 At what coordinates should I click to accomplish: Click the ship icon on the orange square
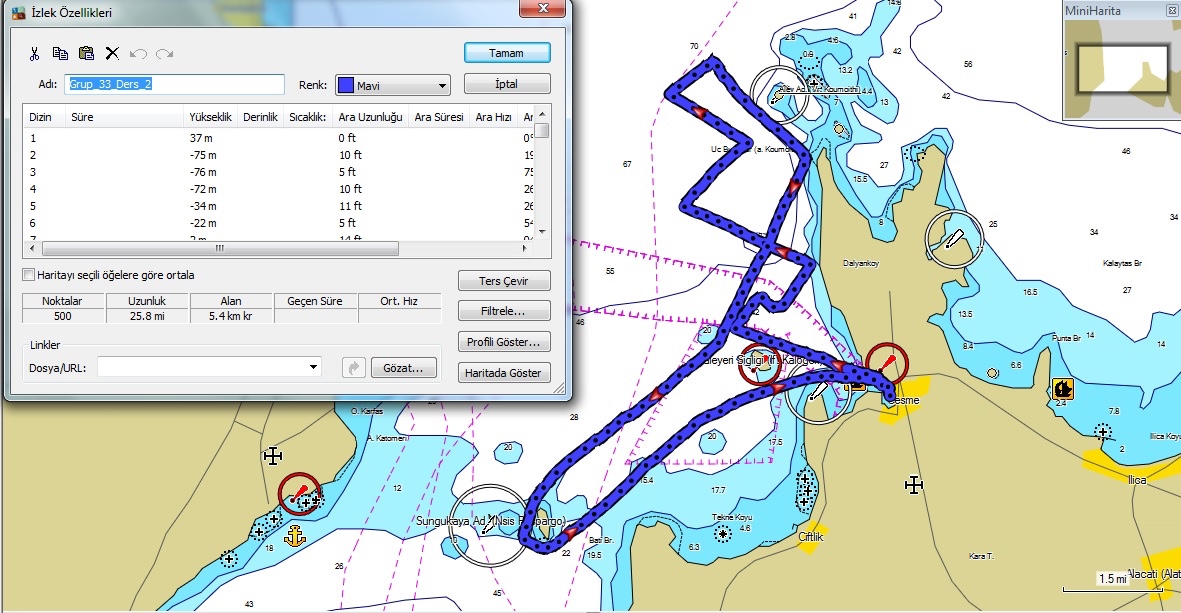[x=1063, y=389]
